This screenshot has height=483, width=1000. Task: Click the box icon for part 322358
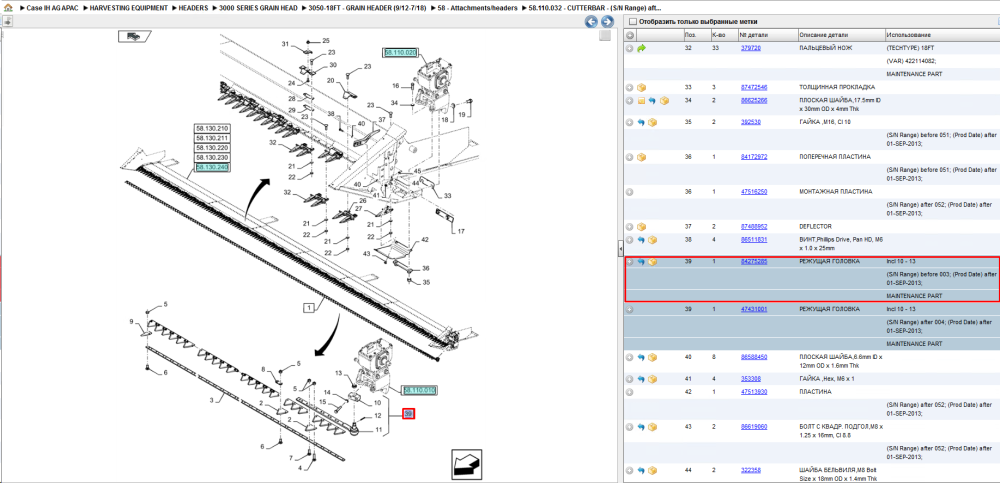click(652, 470)
